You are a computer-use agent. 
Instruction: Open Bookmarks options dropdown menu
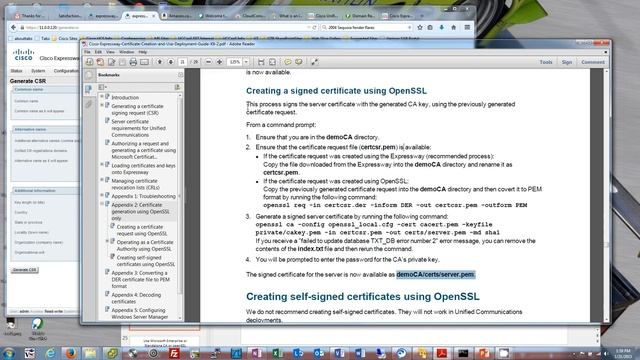point(102,87)
